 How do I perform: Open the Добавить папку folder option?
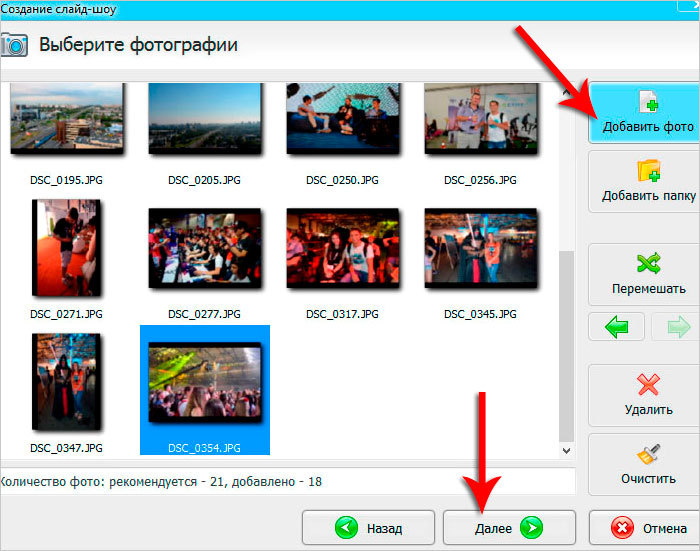click(644, 181)
